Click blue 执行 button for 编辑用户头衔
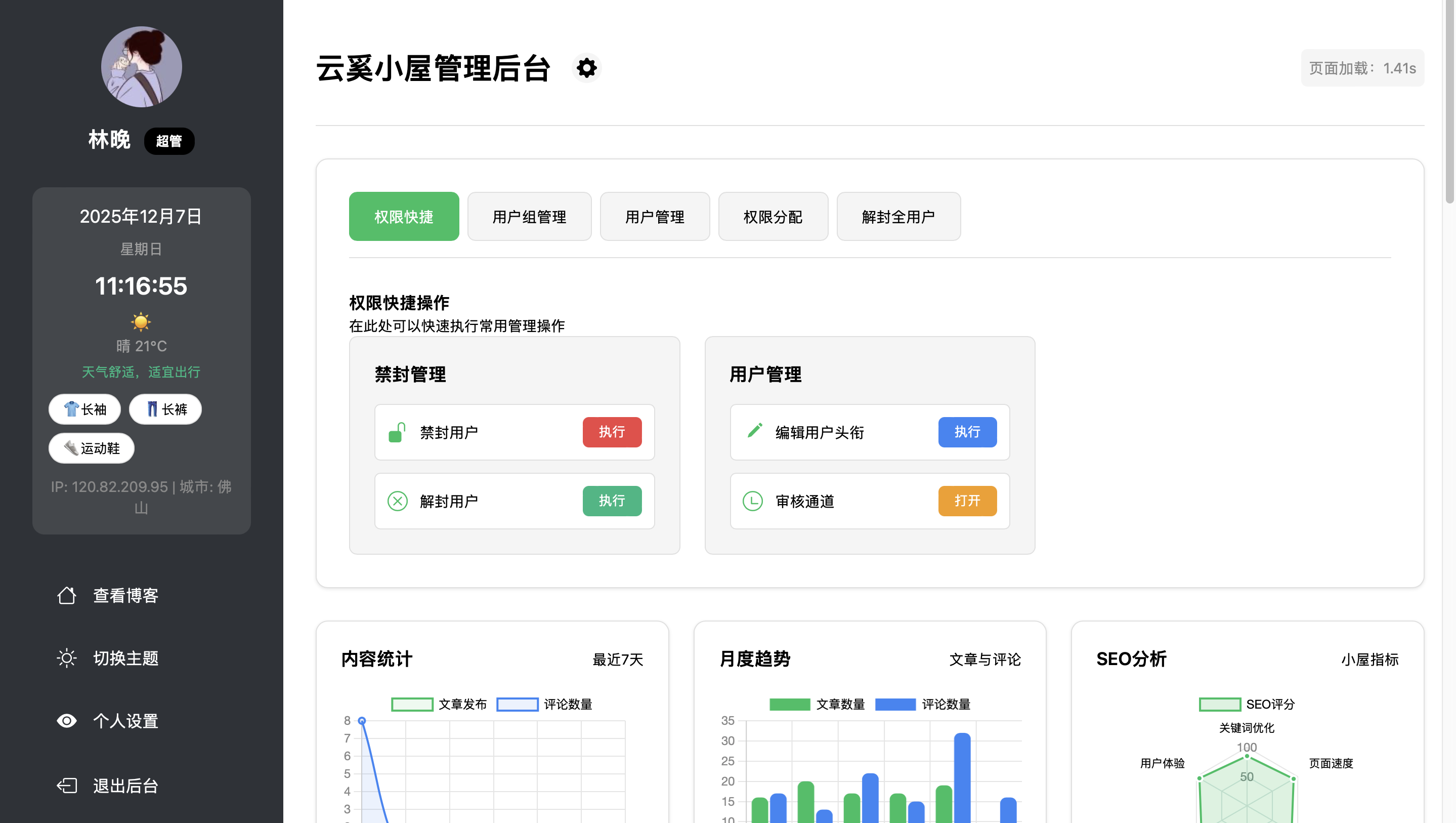 [x=967, y=432]
